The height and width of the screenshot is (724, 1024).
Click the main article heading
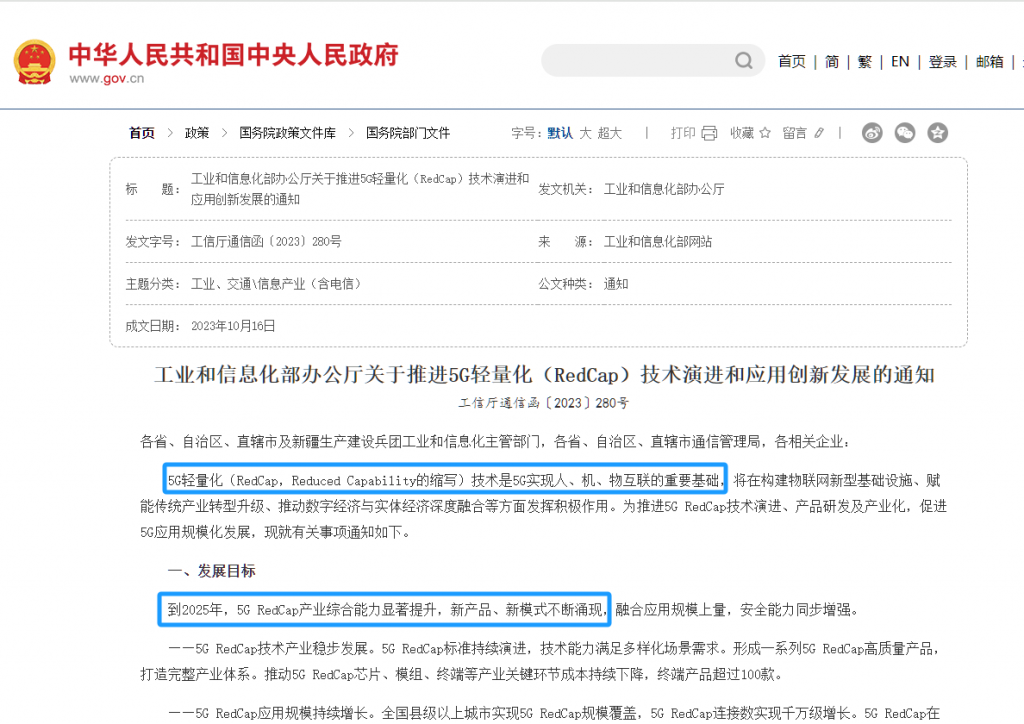pyautogui.click(x=544, y=375)
